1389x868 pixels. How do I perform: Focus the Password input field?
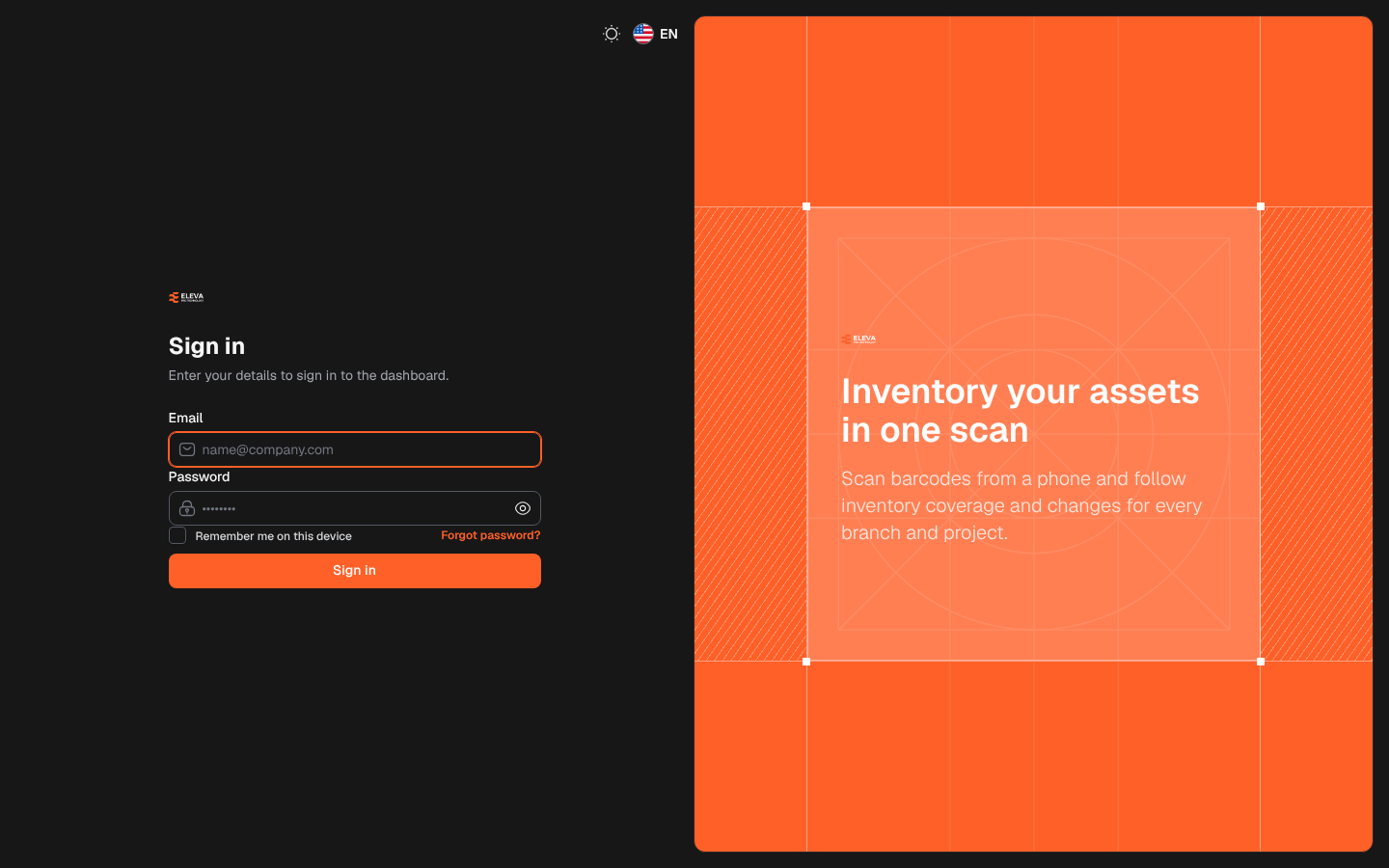pos(355,508)
